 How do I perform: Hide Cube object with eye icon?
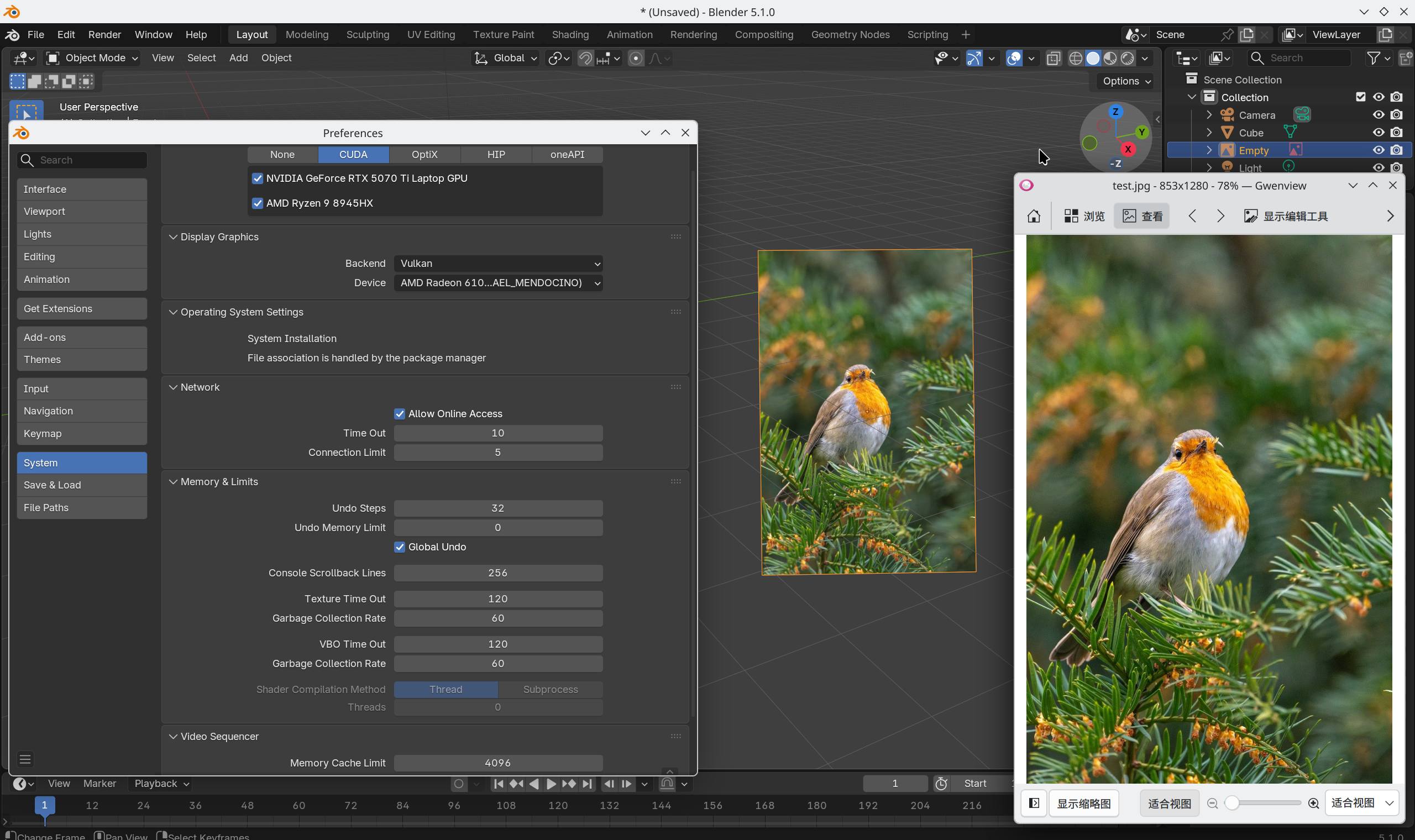(x=1378, y=133)
